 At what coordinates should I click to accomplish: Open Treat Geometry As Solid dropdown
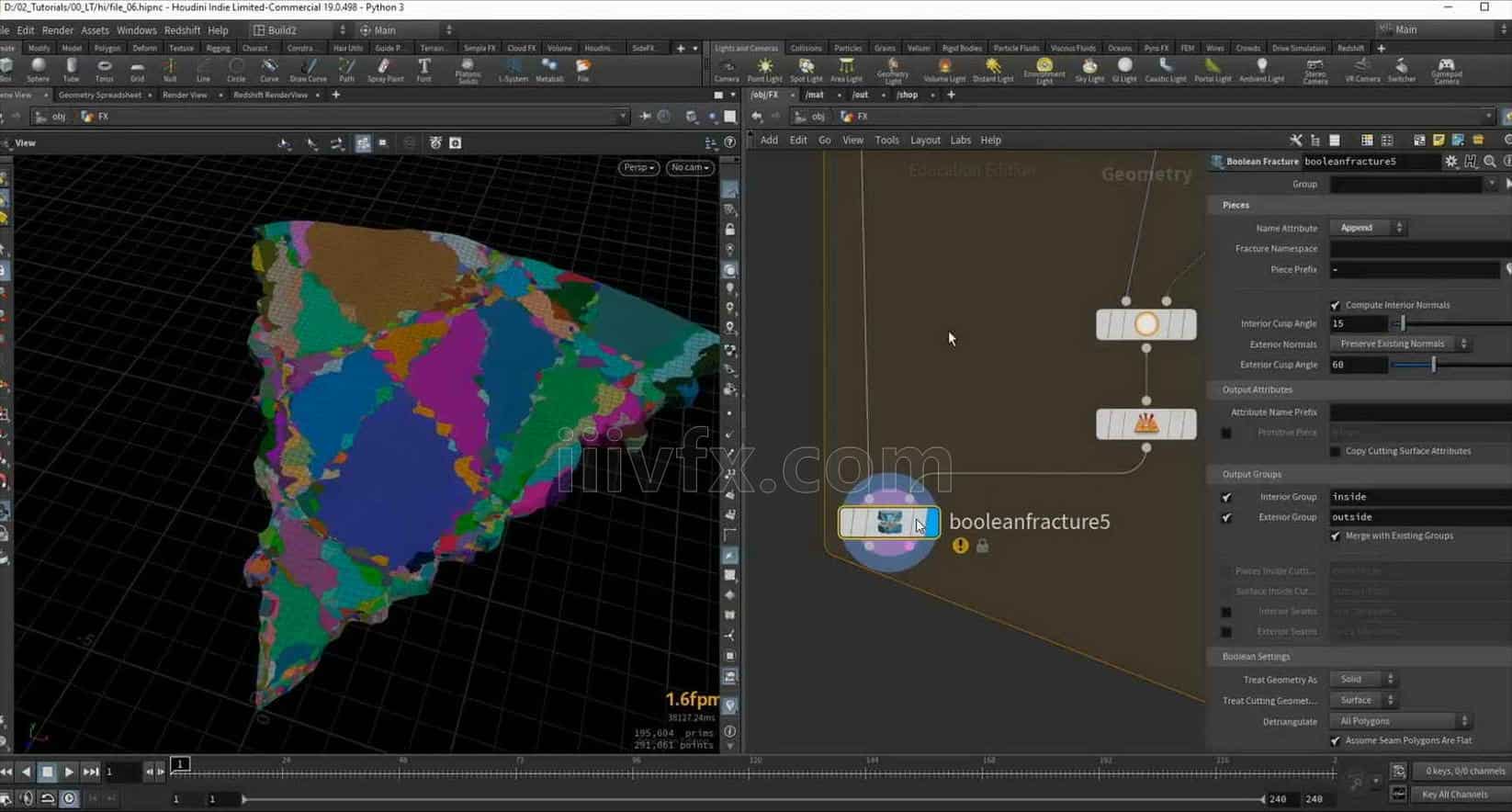click(1364, 679)
